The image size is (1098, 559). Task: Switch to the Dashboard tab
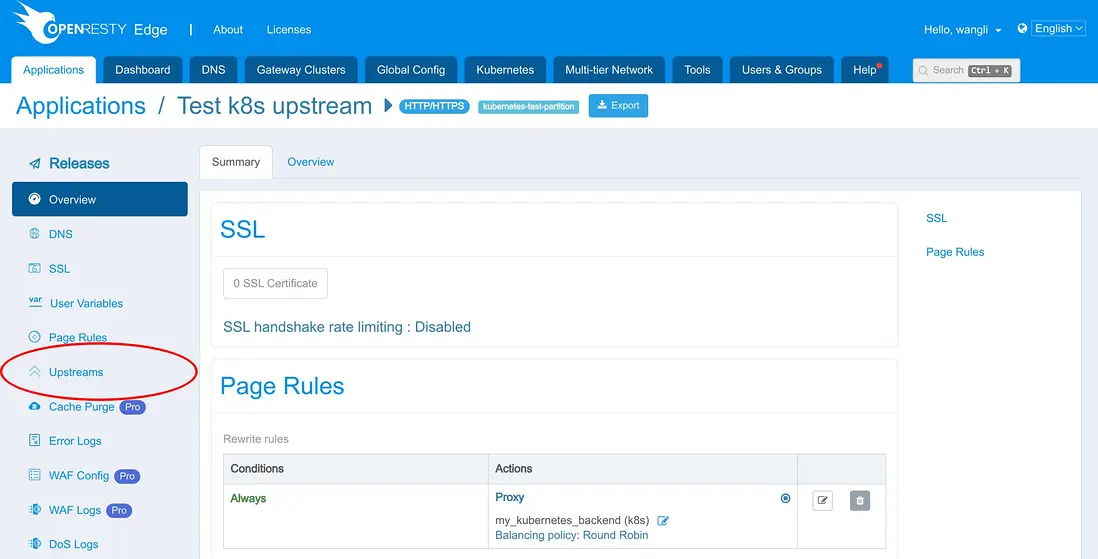[x=143, y=70]
